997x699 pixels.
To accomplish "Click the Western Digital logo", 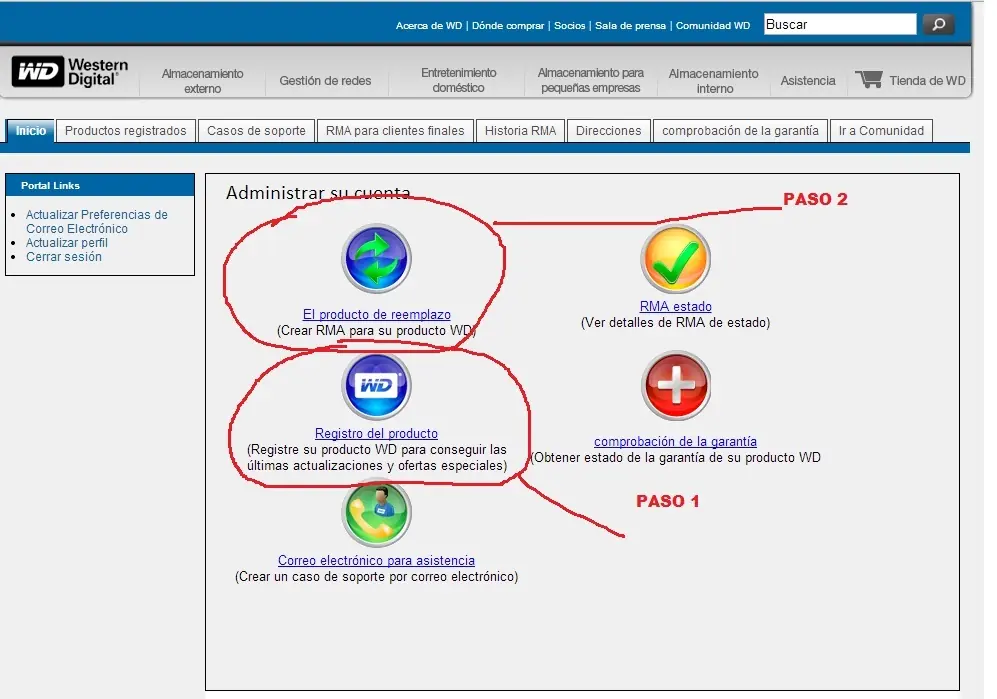I will tap(70, 72).
